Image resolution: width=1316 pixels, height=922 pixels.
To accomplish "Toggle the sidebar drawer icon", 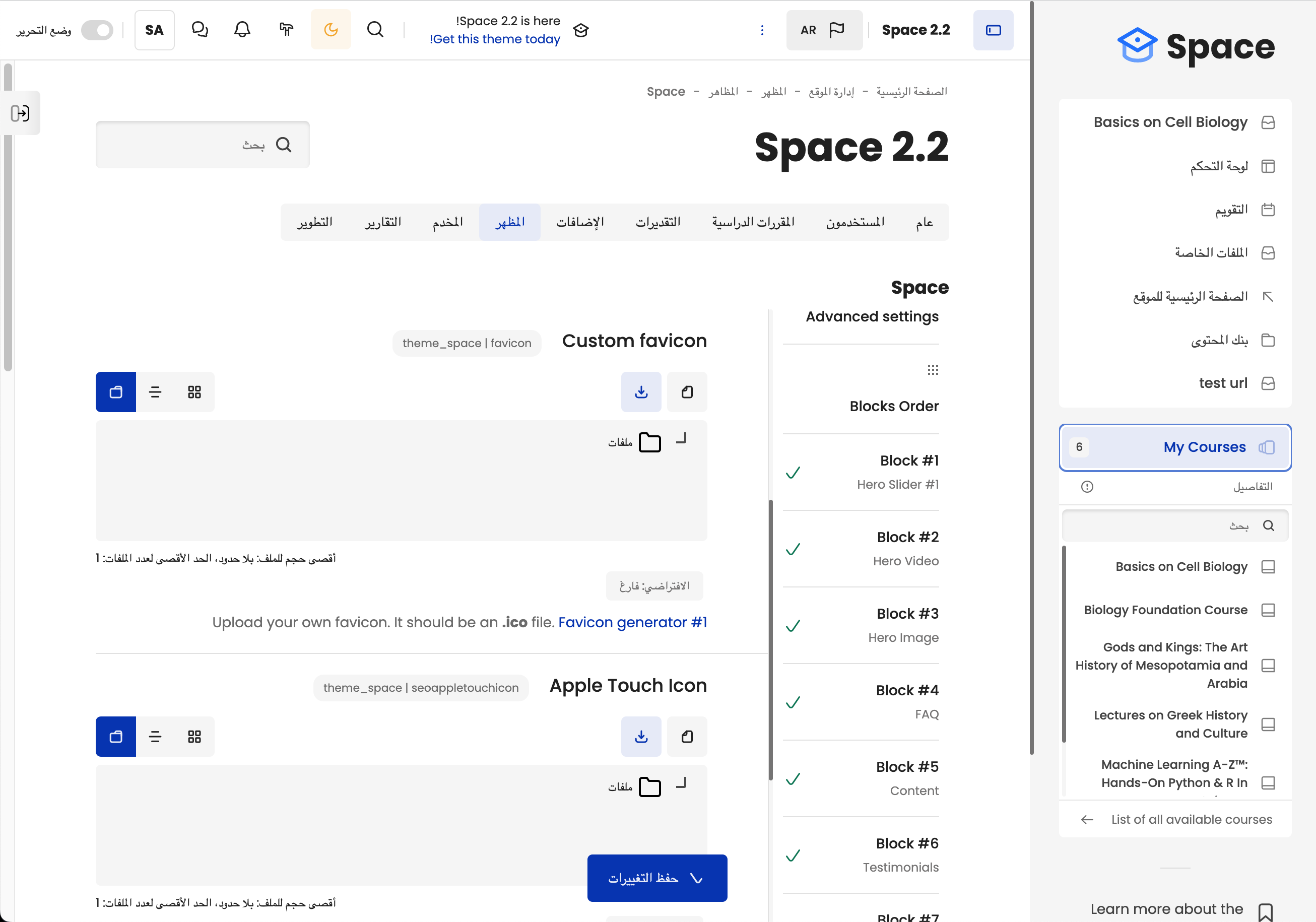I will pos(993,30).
